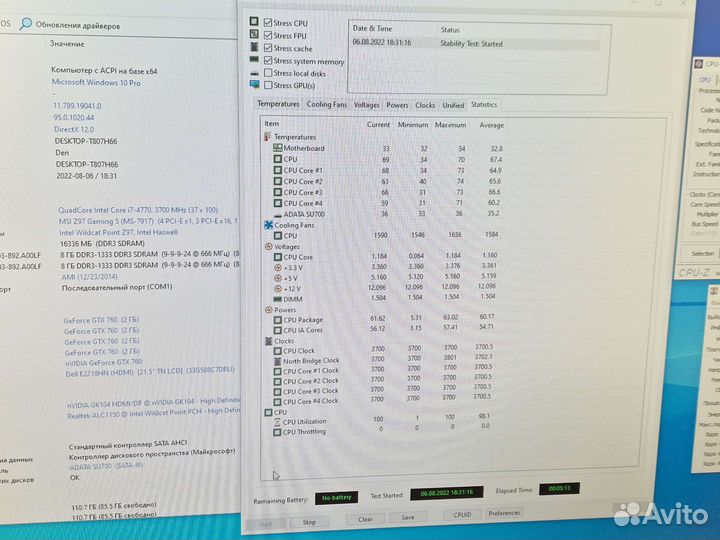
Task: Enable the Stress GPU(s) checkbox
Action: coord(268,85)
